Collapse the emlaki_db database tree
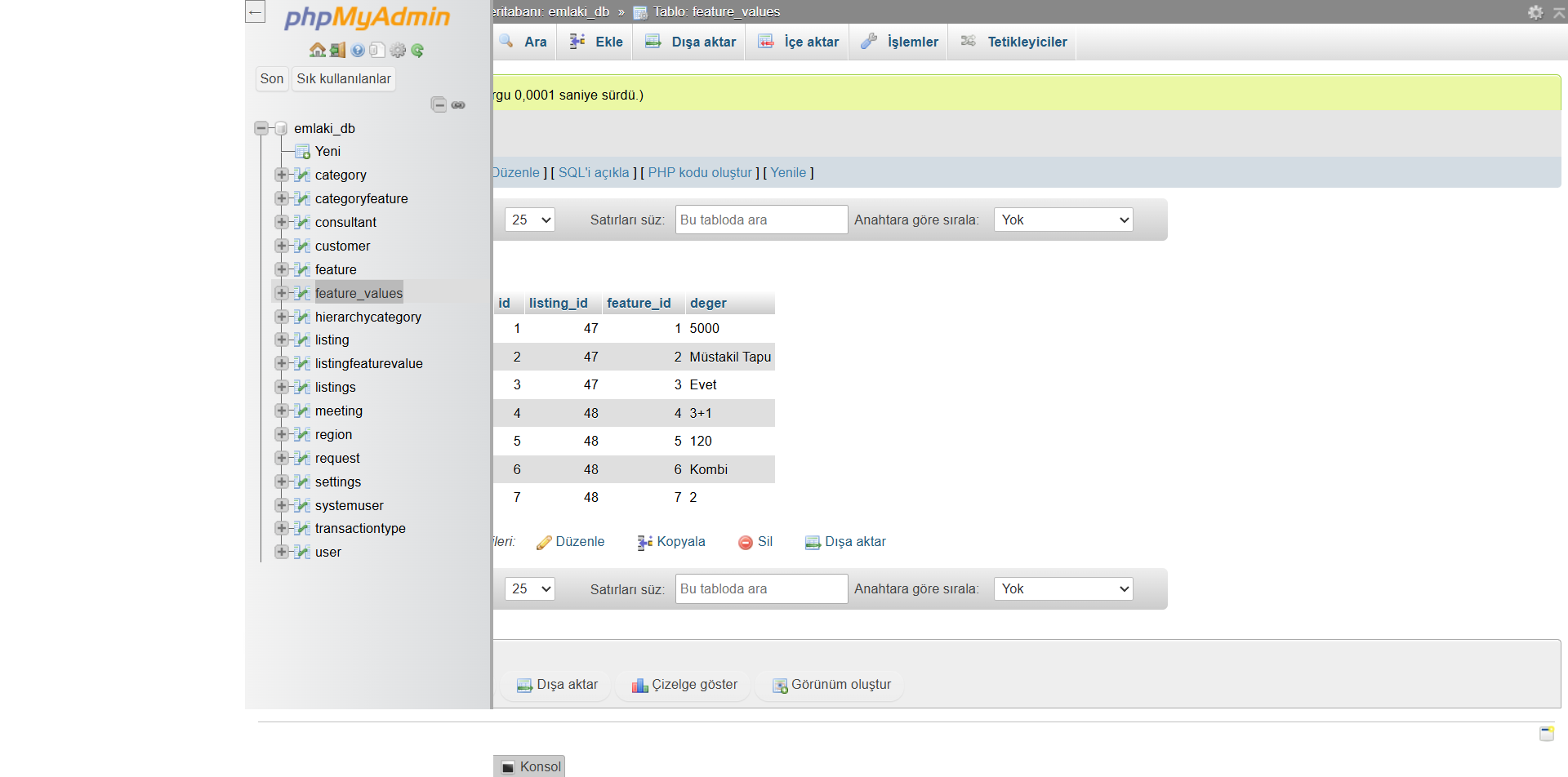Viewport: 1568px width, 777px height. 261,128
